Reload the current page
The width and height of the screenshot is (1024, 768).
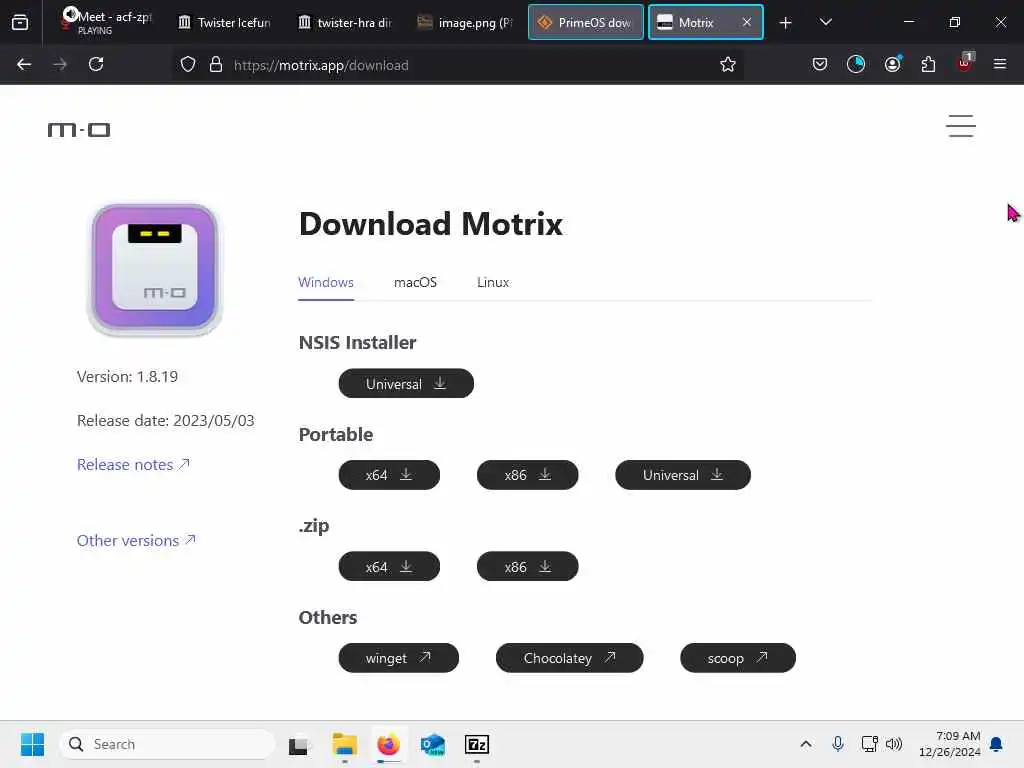(96, 65)
